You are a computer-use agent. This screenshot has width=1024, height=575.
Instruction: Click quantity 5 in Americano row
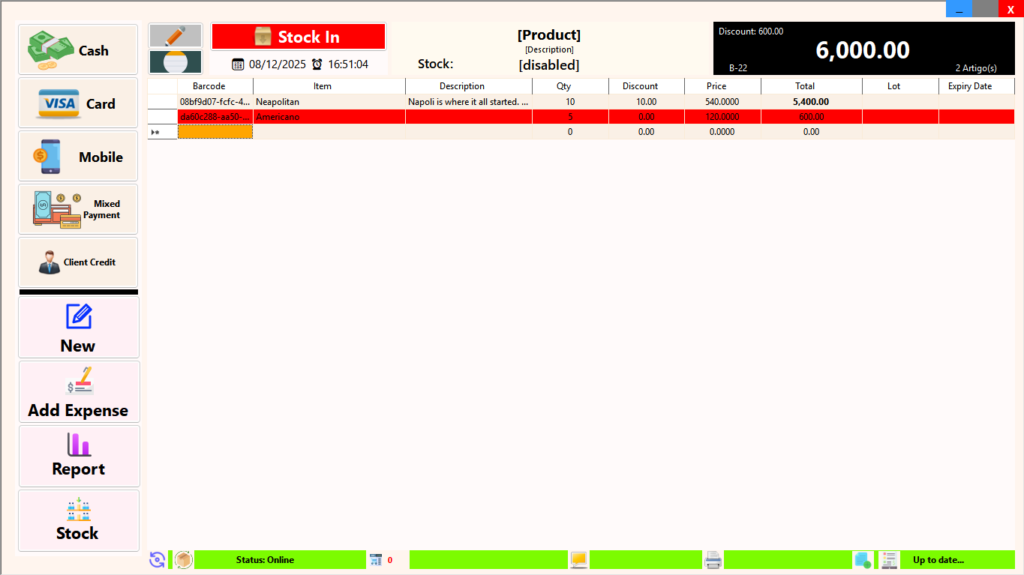click(x=570, y=117)
